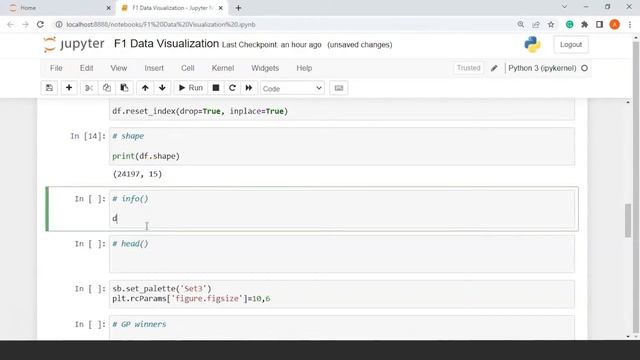The image size is (640, 360).
Task: Open the green Grammarly extension icon
Action: (569, 24)
